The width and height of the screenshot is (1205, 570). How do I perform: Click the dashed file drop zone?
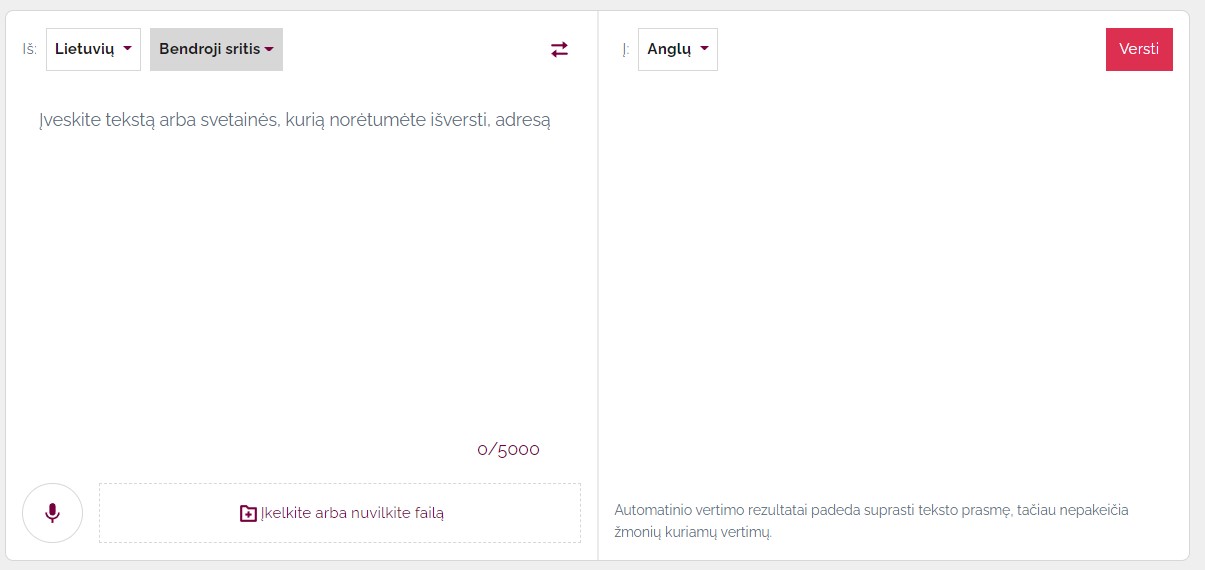click(x=340, y=513)
